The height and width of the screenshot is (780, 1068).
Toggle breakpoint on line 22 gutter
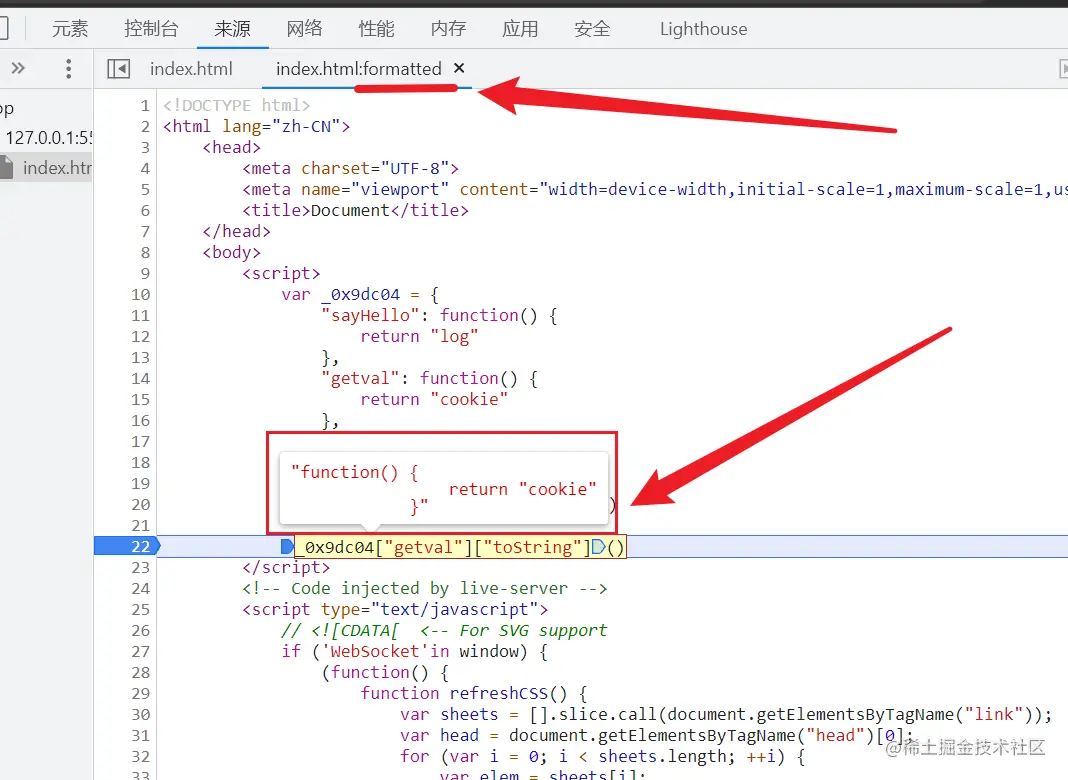click(x=127, y=546)
